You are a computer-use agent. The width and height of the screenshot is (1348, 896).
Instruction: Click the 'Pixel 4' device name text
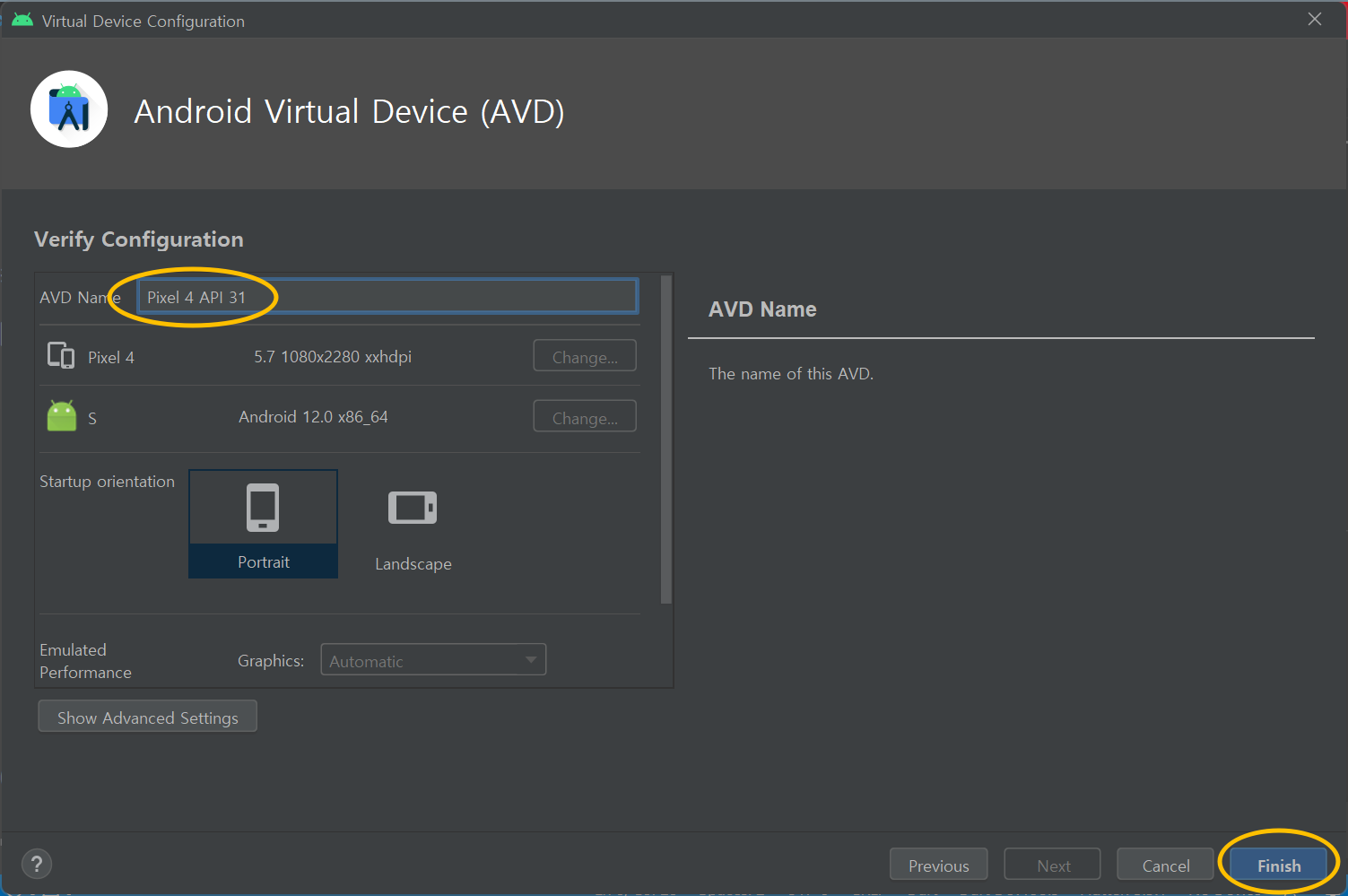pyautogui.click(x=111, y=357)
